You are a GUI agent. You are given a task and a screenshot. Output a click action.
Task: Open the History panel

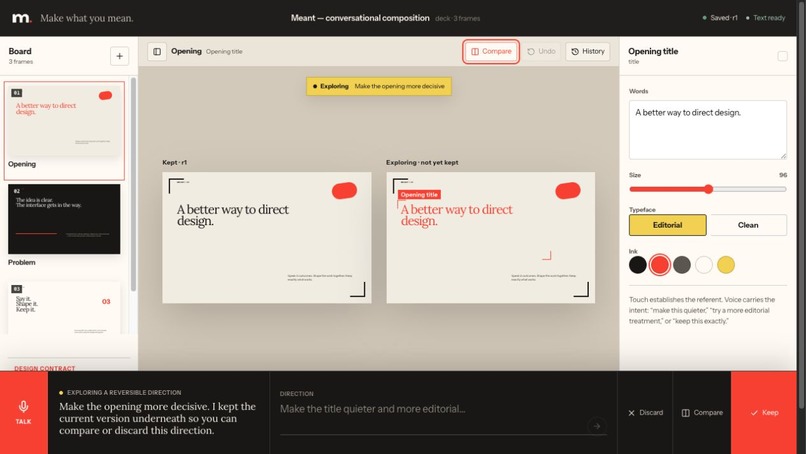(x=588, y=51)
